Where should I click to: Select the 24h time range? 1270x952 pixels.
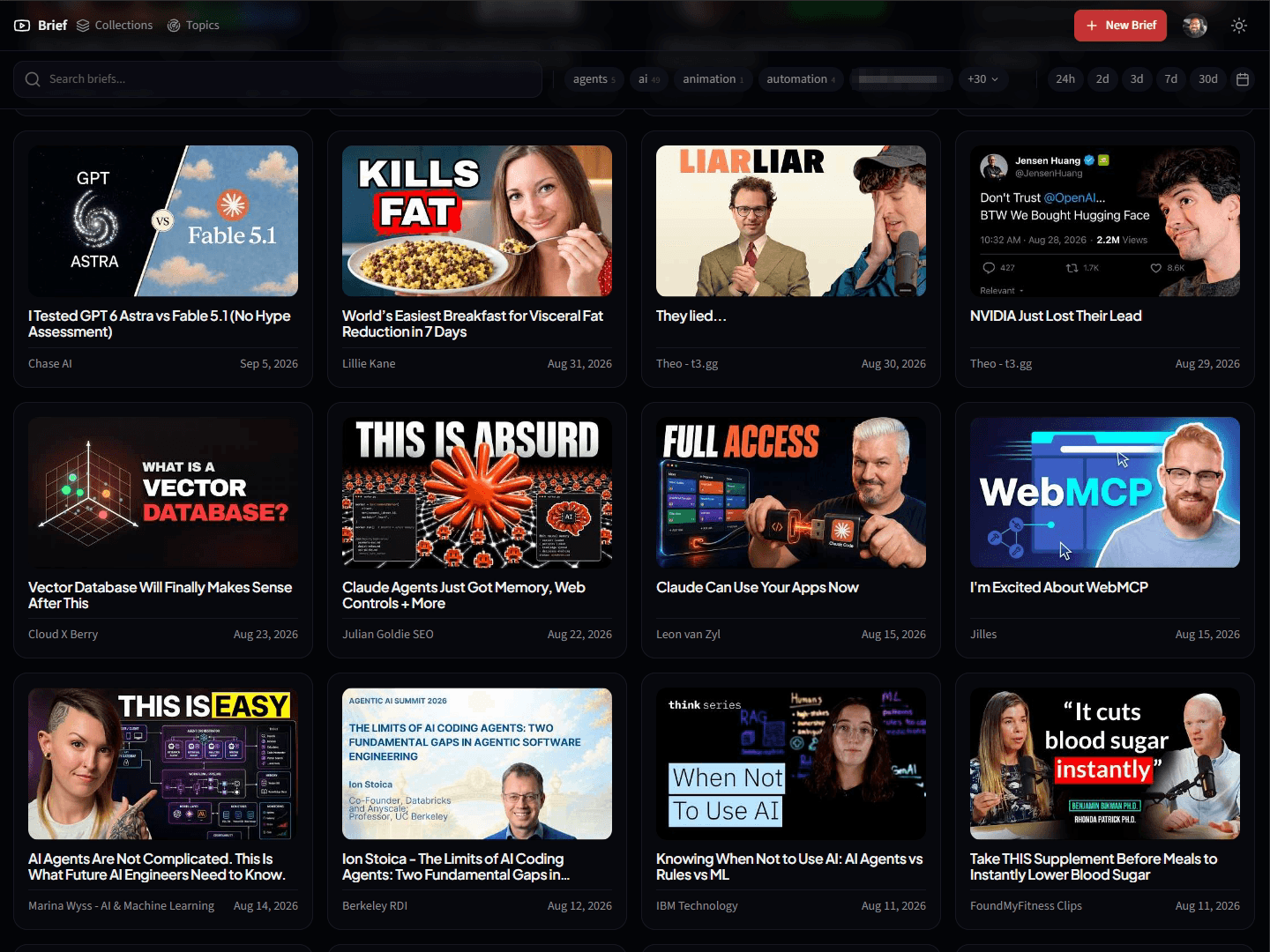(x=1065, y=79)
